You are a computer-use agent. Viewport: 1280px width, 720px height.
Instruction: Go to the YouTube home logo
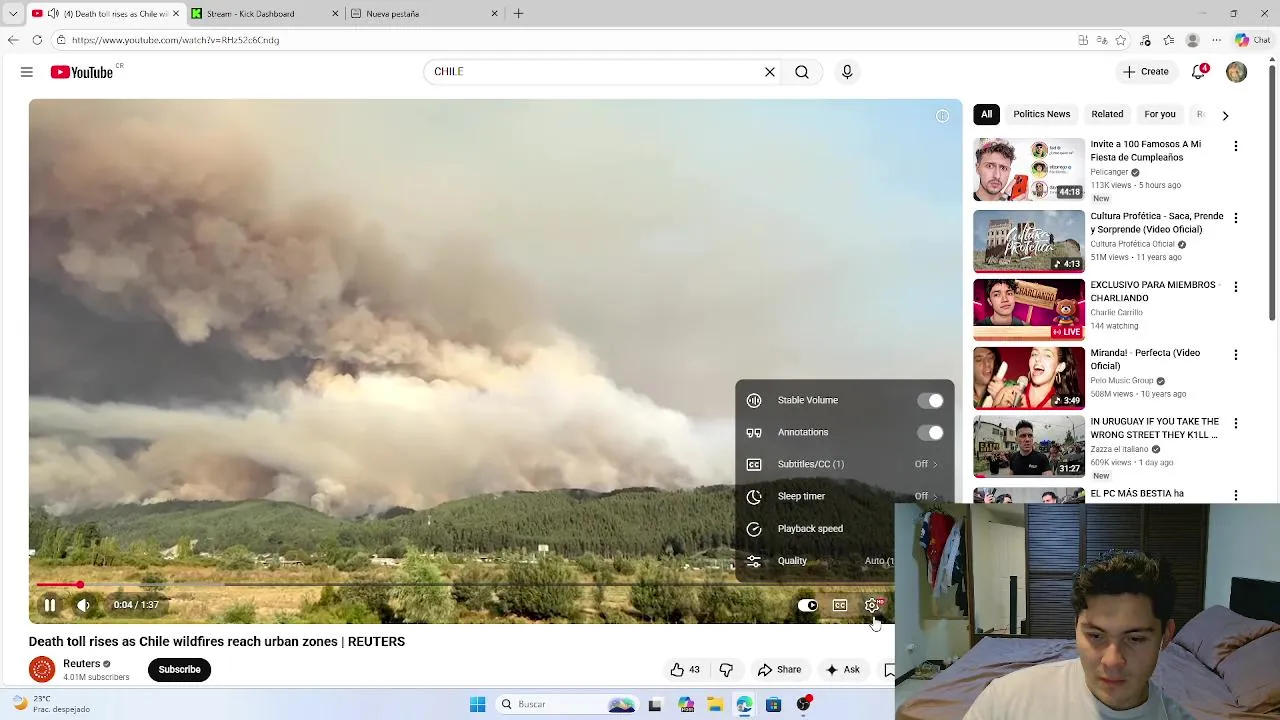pyautogui.click(x=82, y=72)
